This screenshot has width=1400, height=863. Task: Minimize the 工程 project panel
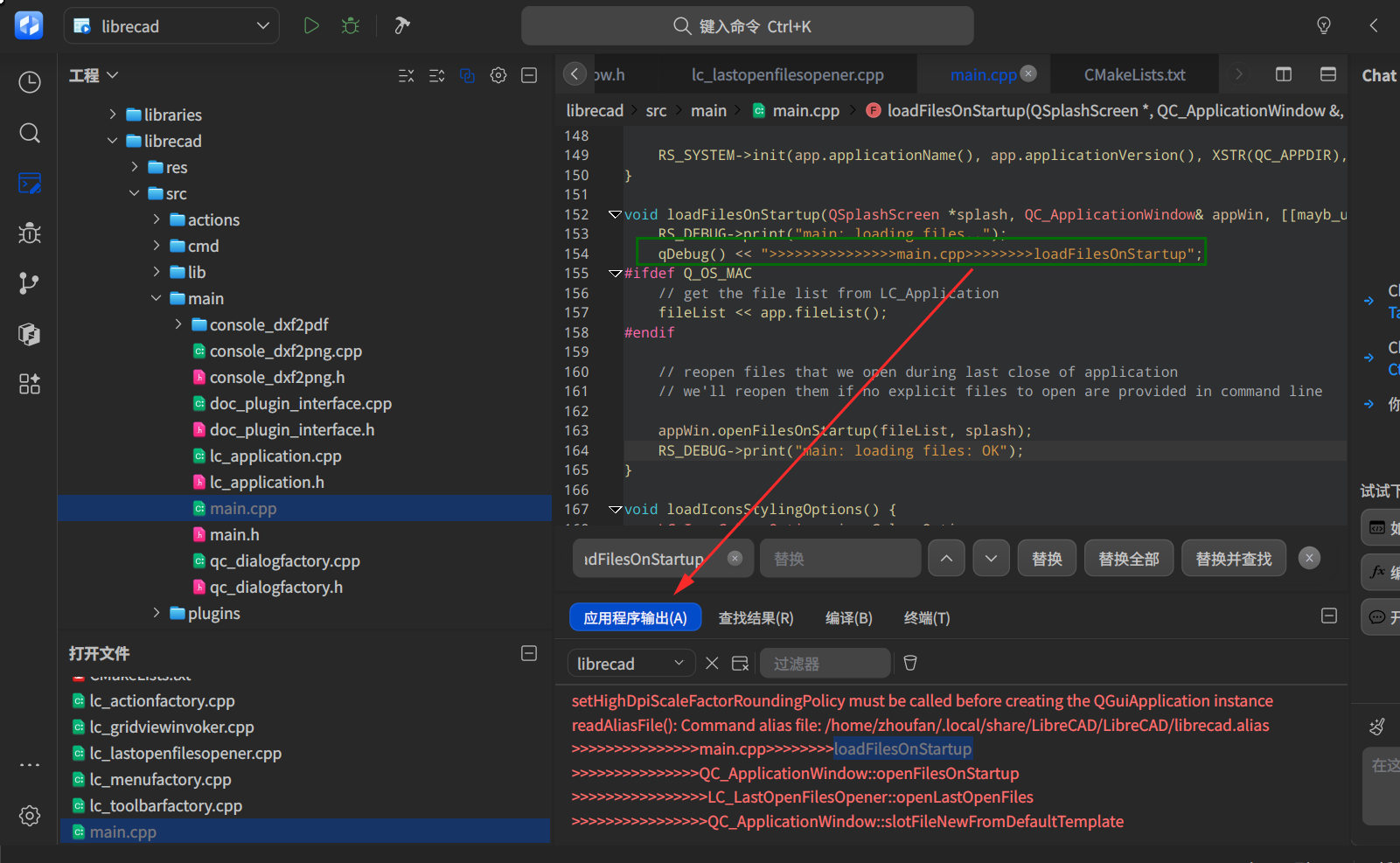click(x=529, y=76)
